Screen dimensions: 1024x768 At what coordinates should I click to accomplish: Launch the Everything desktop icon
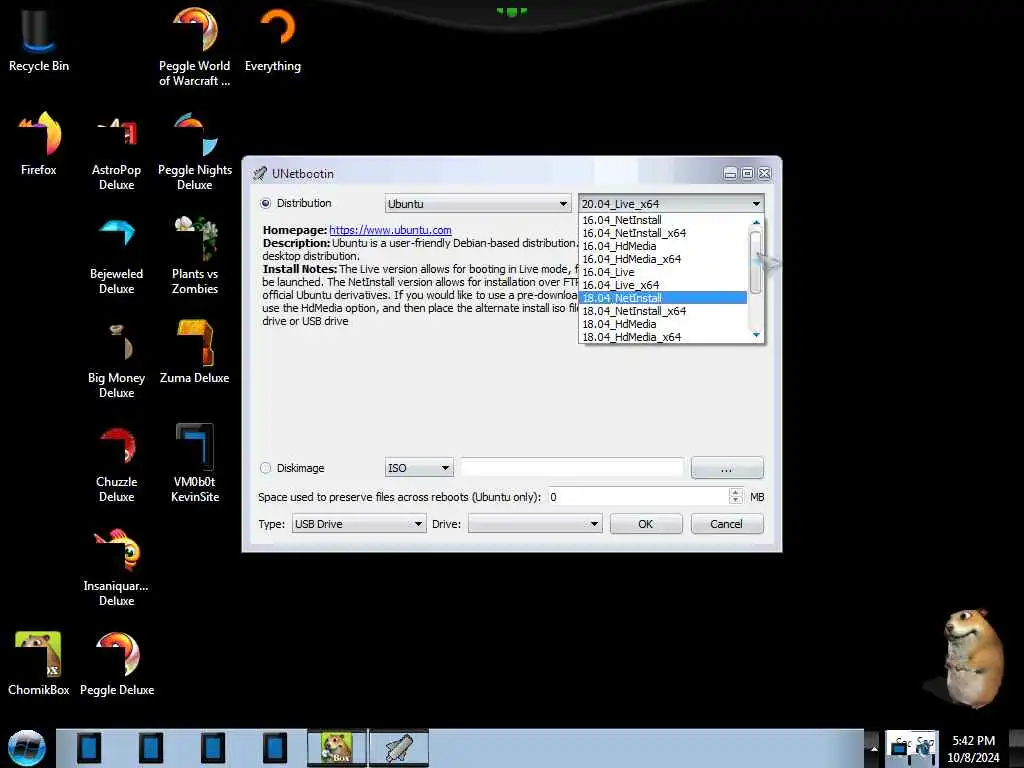[273, 39]
